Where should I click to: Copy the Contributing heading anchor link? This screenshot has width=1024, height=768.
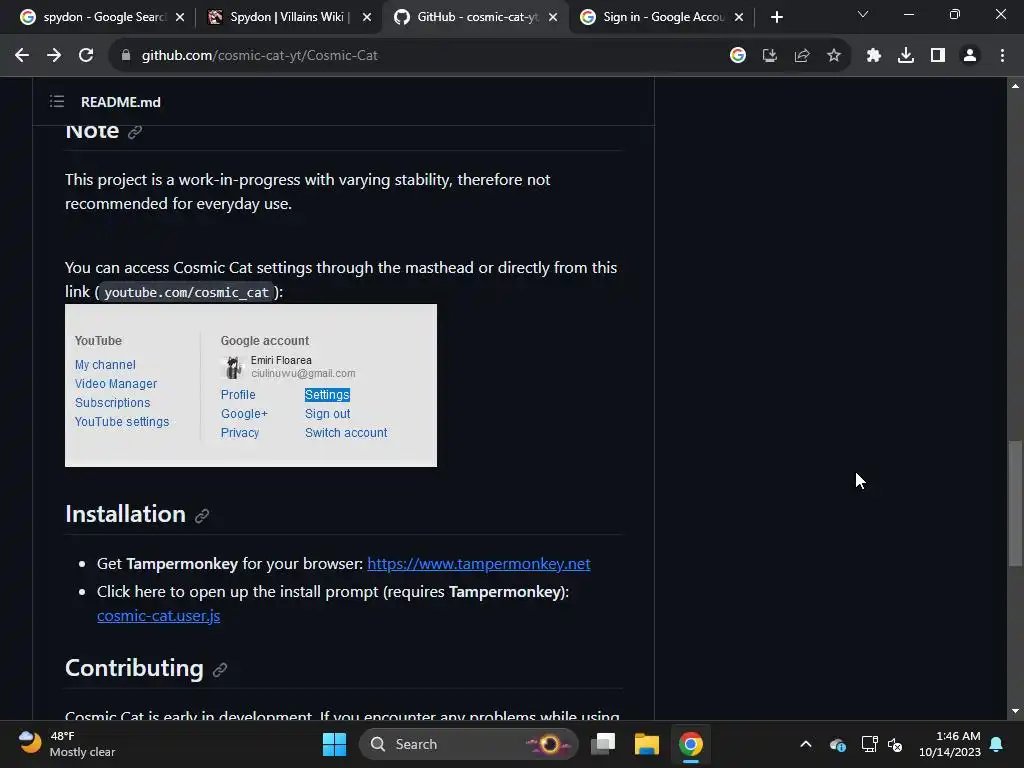coord(220,669)
